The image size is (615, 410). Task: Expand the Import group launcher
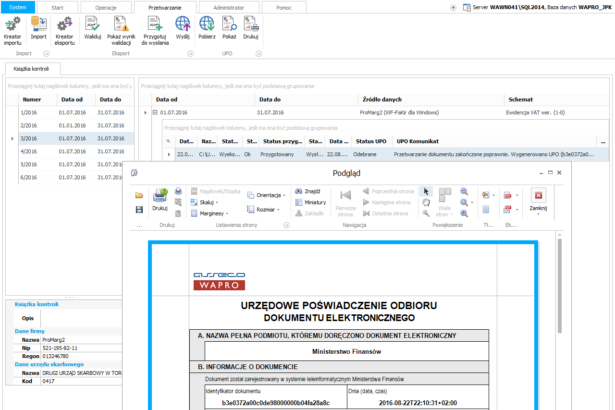[x=46, y=53]
